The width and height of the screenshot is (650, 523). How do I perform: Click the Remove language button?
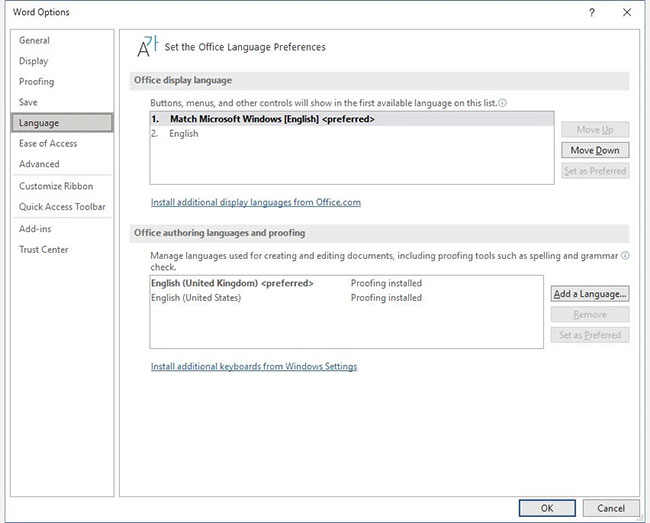(x=590, y=315)
